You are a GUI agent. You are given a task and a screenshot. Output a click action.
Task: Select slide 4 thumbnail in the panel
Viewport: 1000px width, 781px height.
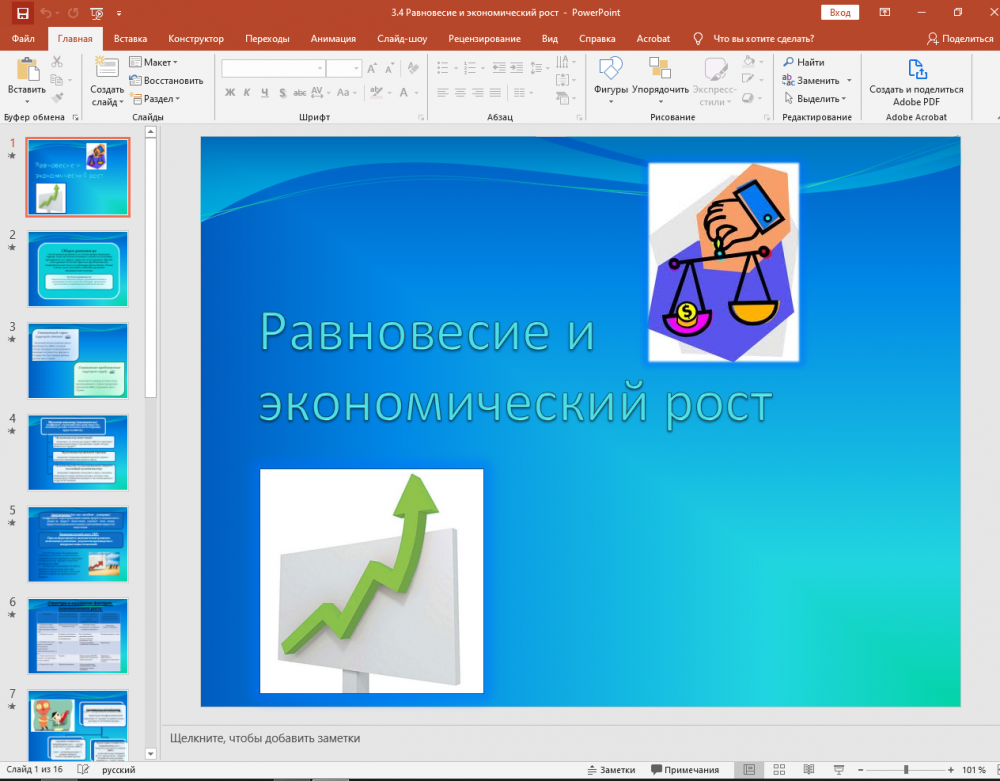(78, 453)
